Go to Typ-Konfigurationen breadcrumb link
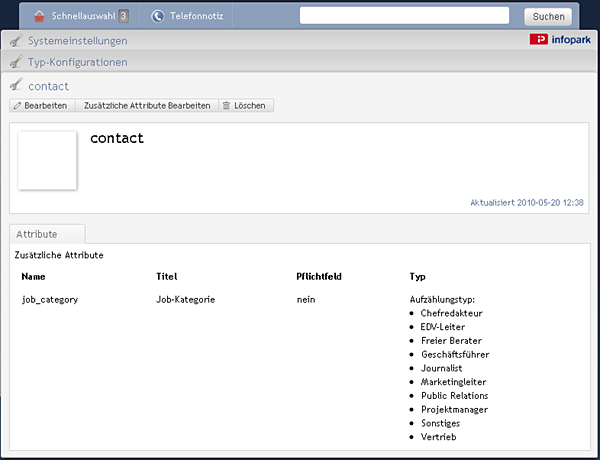 point(78,62)
